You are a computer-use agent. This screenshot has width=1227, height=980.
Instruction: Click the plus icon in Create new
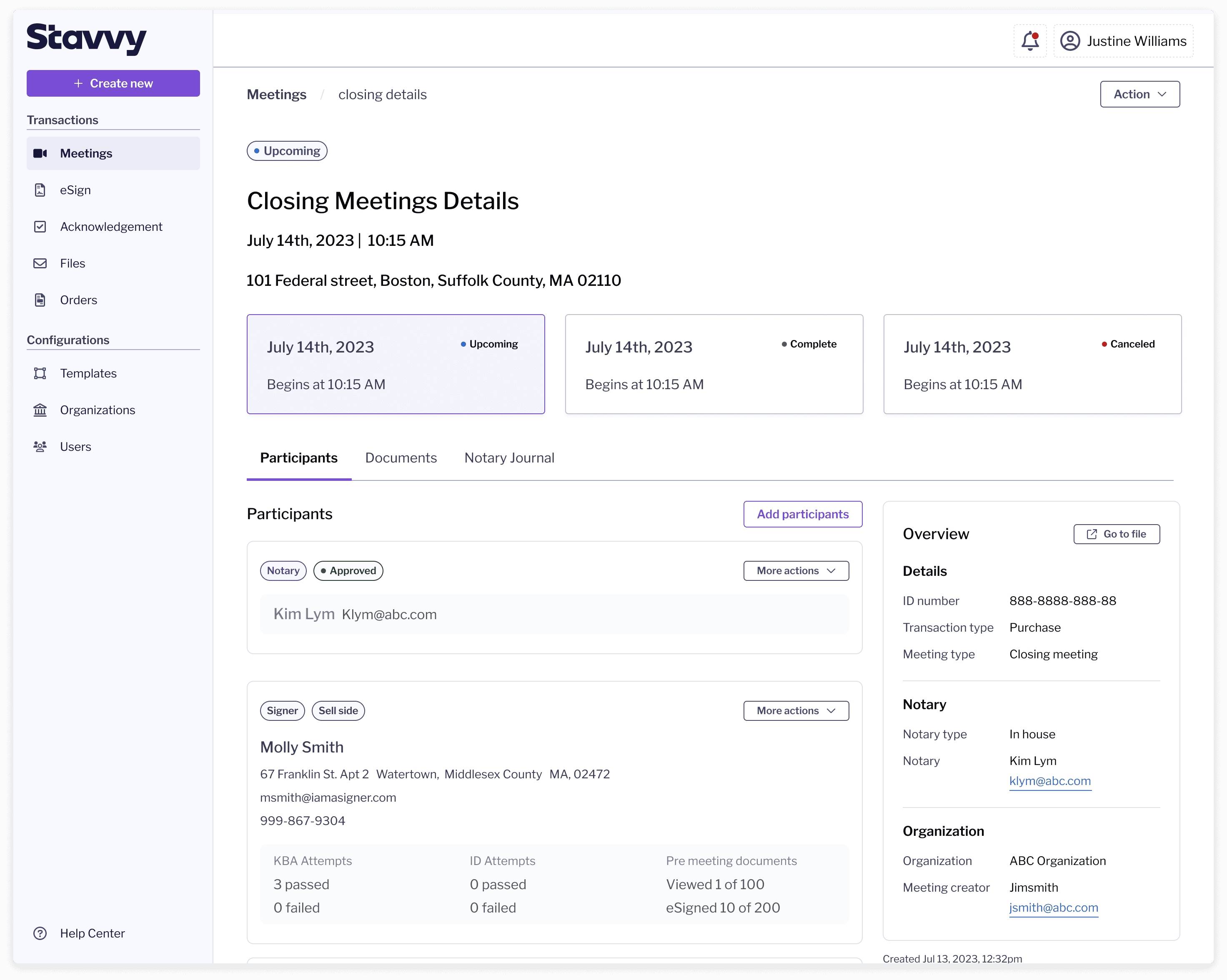click(x=78, y=83)
